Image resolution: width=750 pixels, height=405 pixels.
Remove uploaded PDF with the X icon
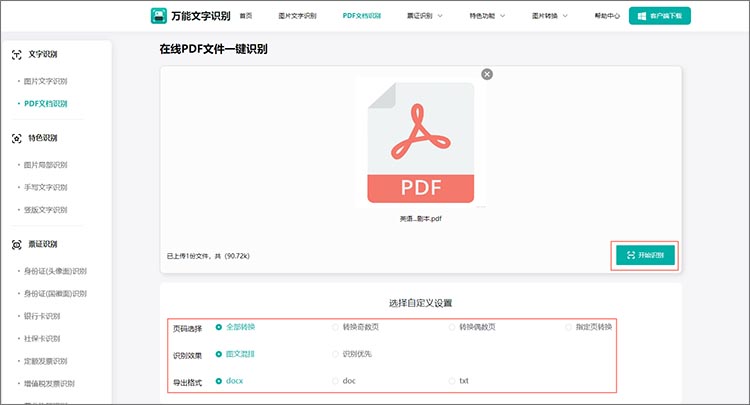tap(487, 74)
